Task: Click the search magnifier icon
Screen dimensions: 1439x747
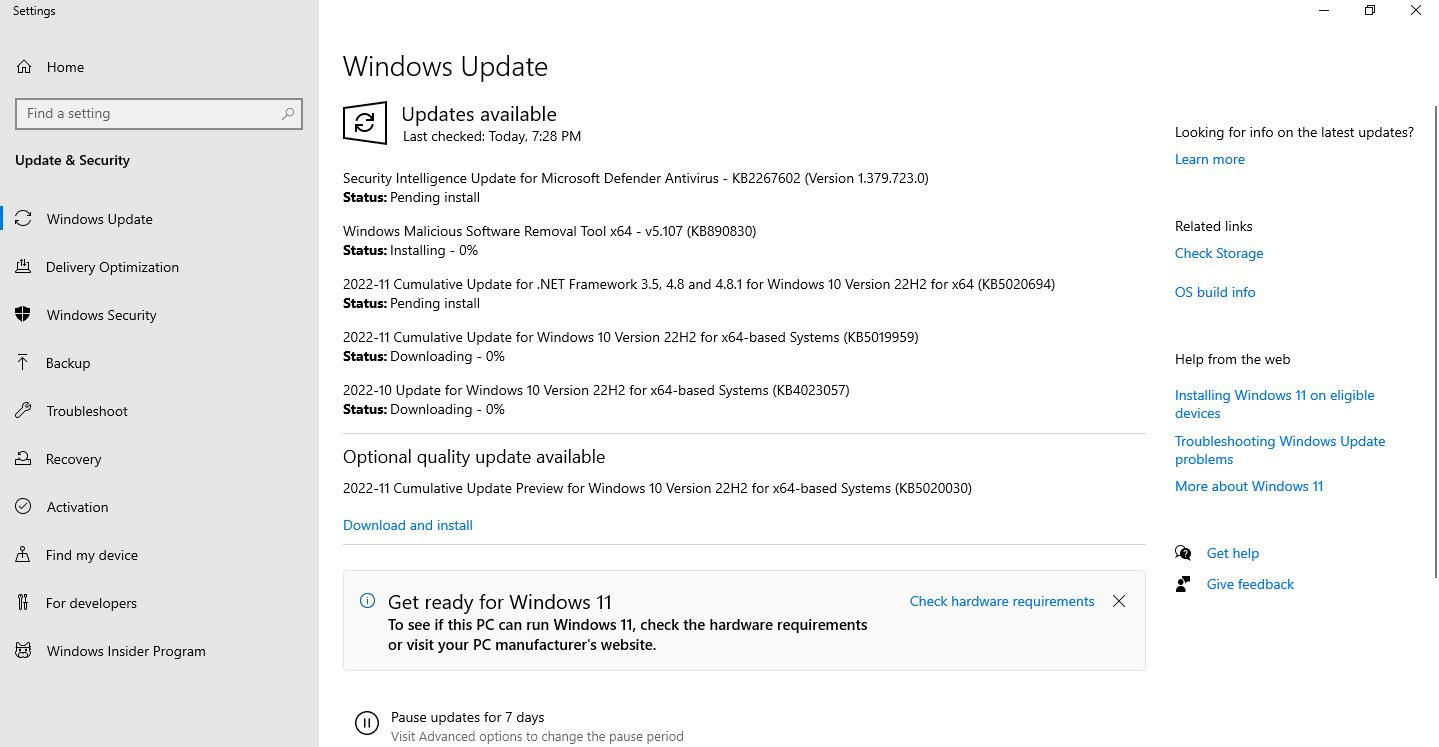Action: click(288, 114)
